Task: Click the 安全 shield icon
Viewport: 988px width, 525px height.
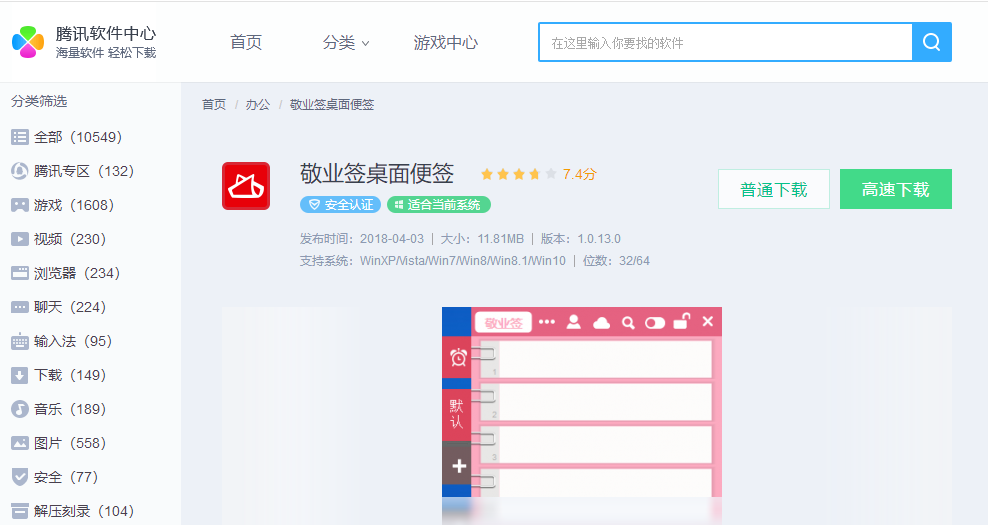Action: click(20, 477)
